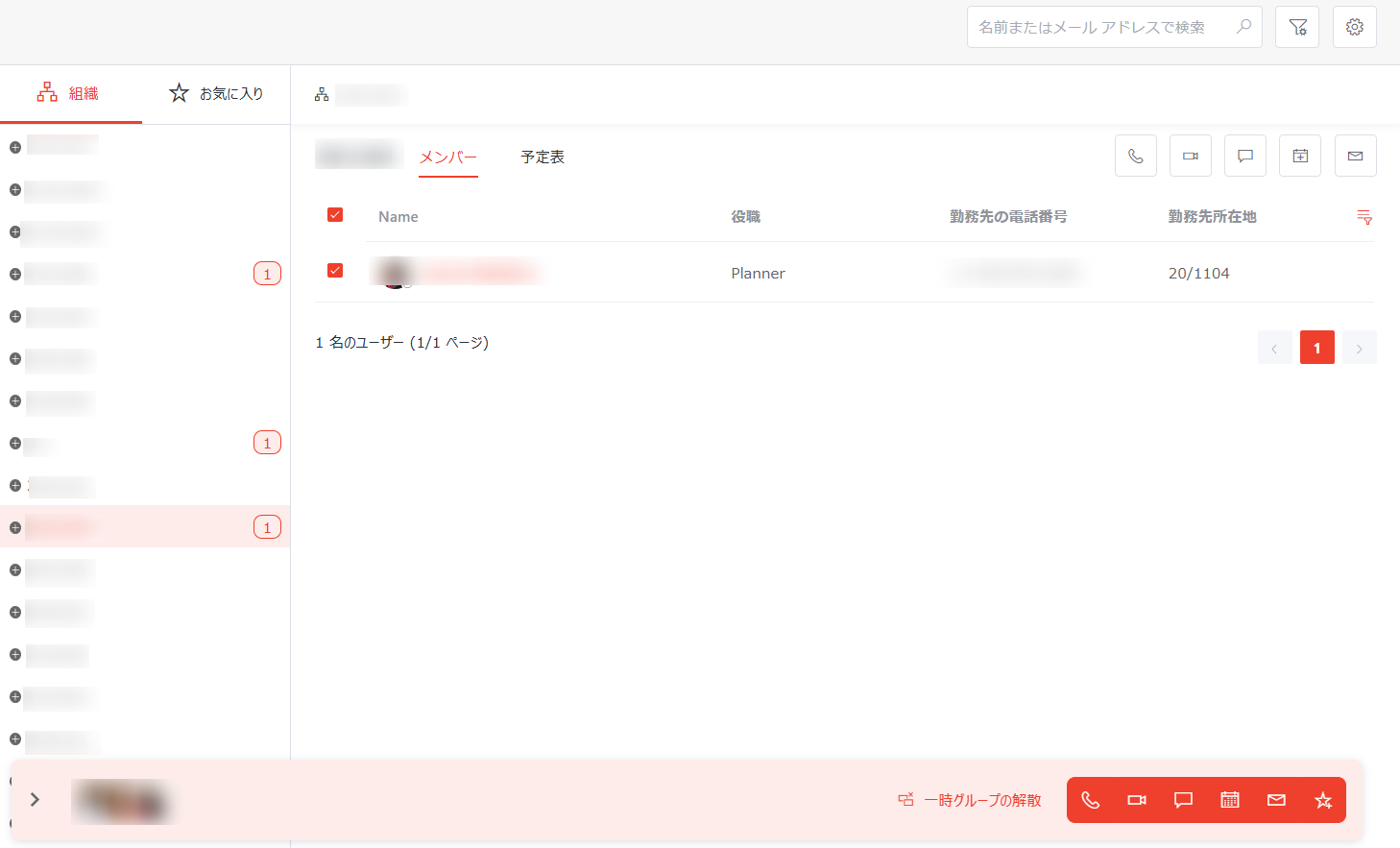The image size is (1400, 848).
Task: Click the 20/1104 location cell
Action: pyautogui.click(x=1199, y=274)
